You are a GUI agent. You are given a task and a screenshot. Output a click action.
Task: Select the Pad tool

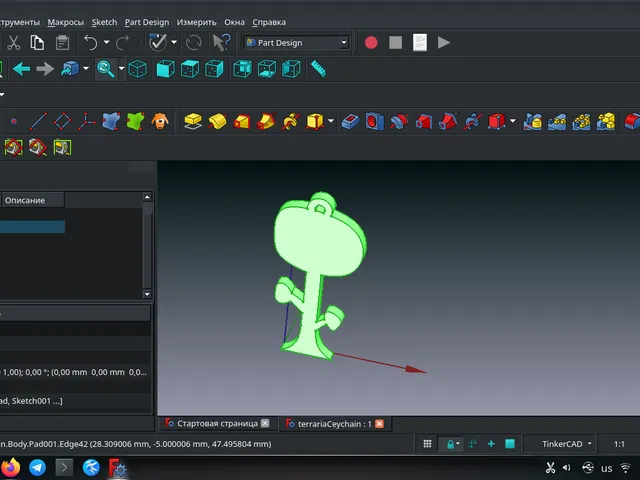(193, 121)
